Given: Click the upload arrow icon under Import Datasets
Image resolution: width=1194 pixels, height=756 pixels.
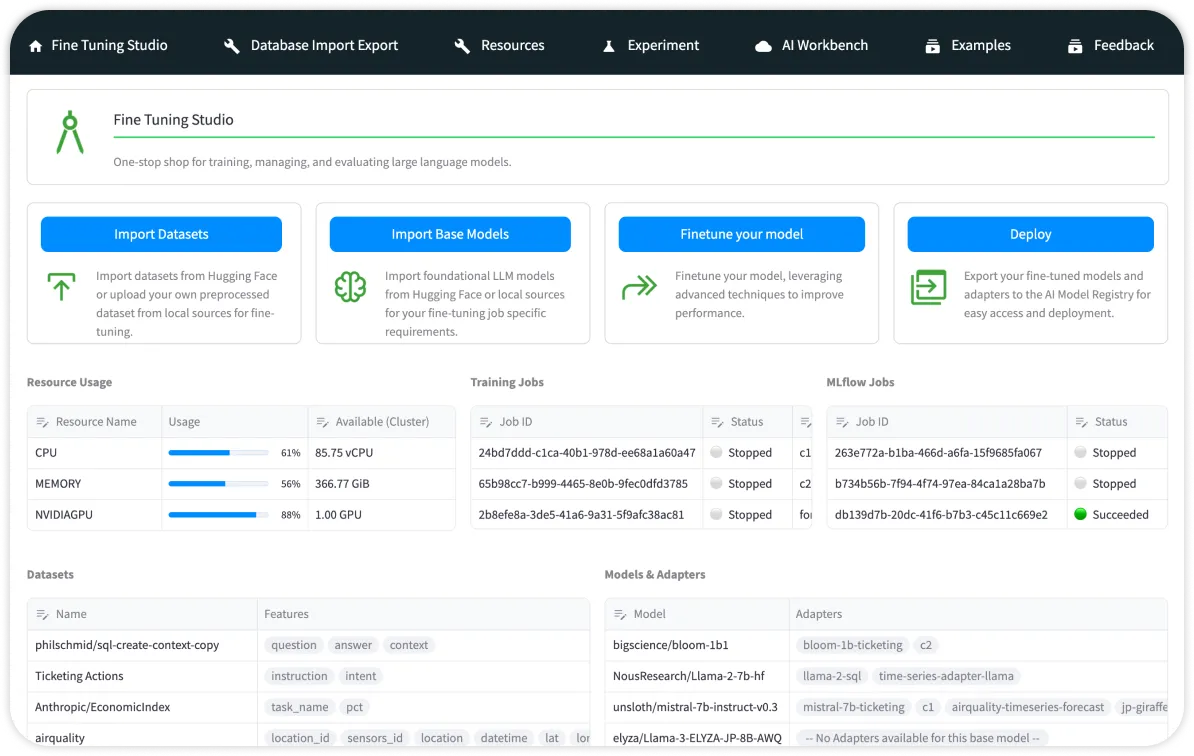Looking at the screenshot, I should (x=62, y=286).
